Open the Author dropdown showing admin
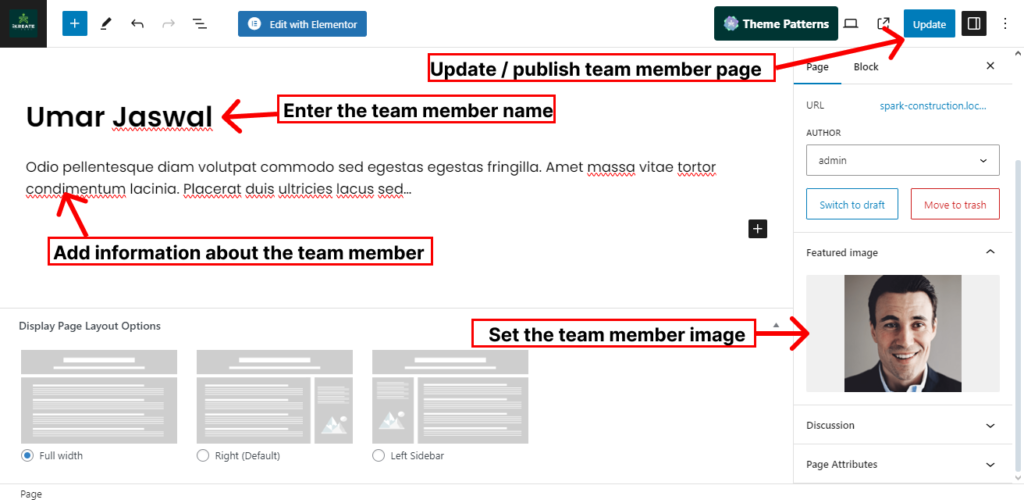 (902, 160)
